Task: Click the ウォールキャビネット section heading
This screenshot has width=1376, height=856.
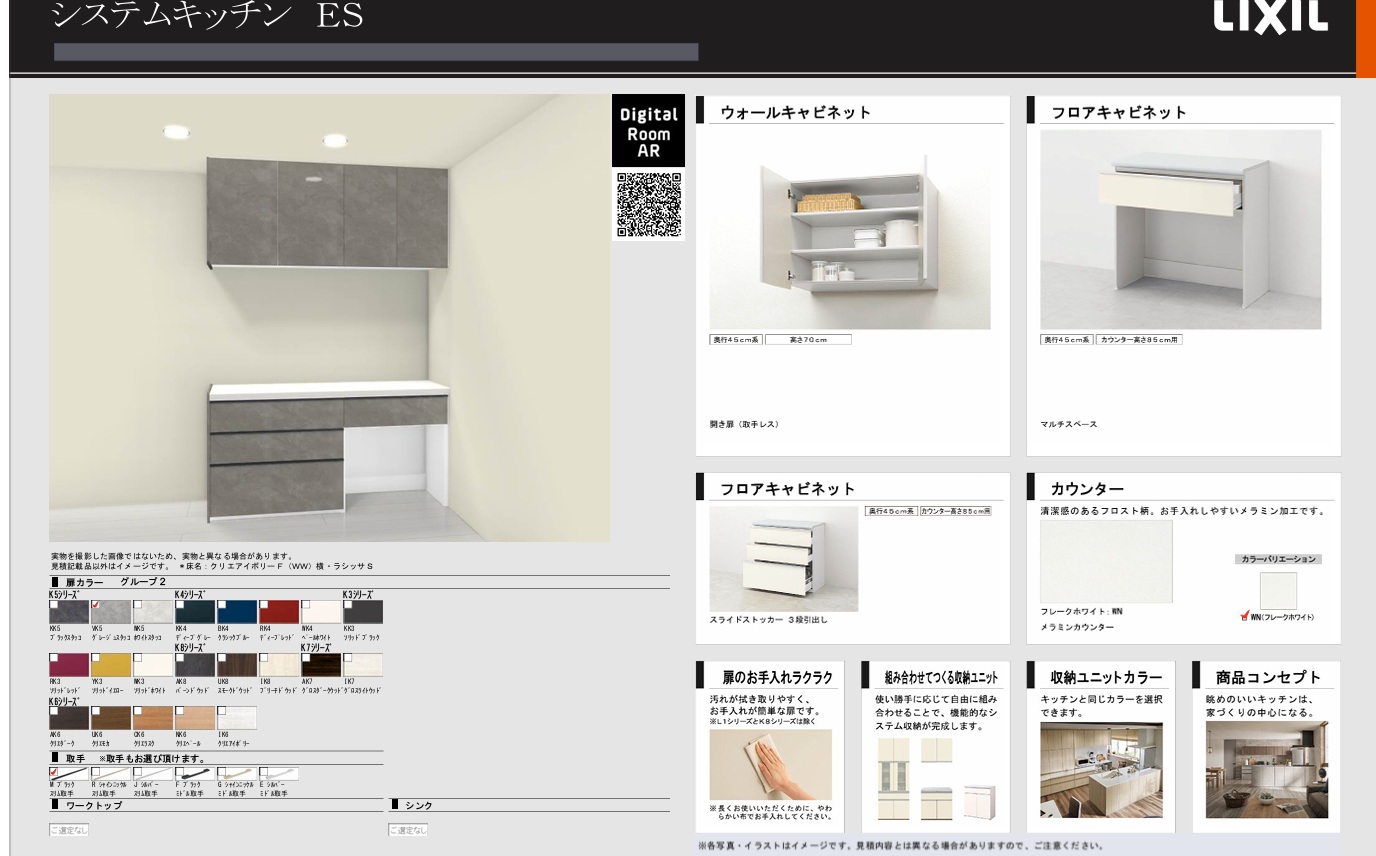Action: (x=795, y=113)
